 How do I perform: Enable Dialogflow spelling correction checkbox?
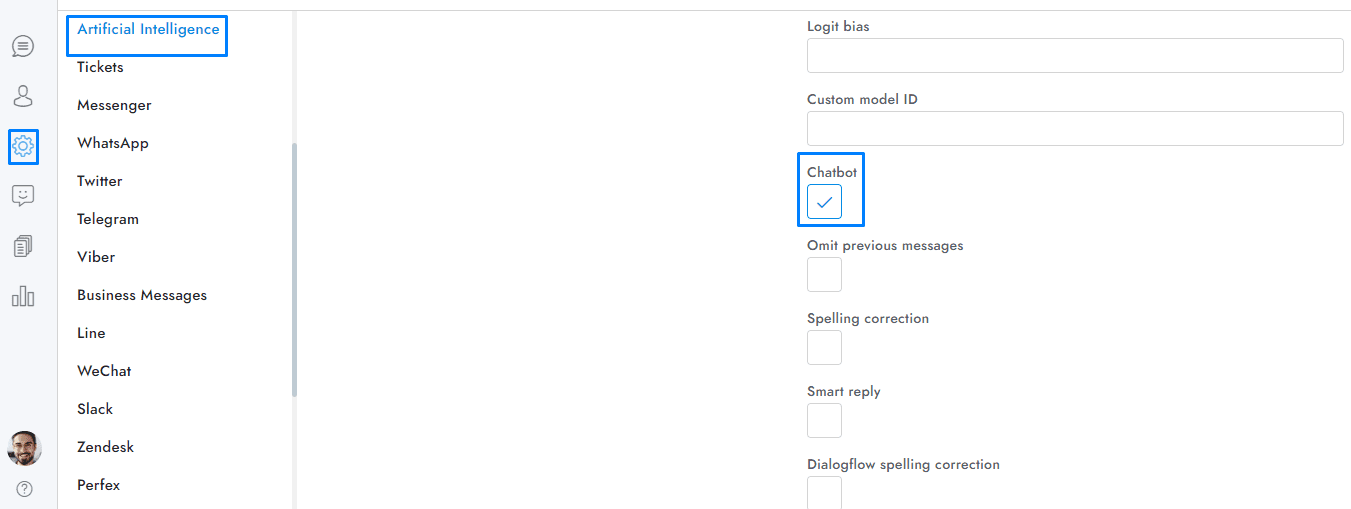824,492
